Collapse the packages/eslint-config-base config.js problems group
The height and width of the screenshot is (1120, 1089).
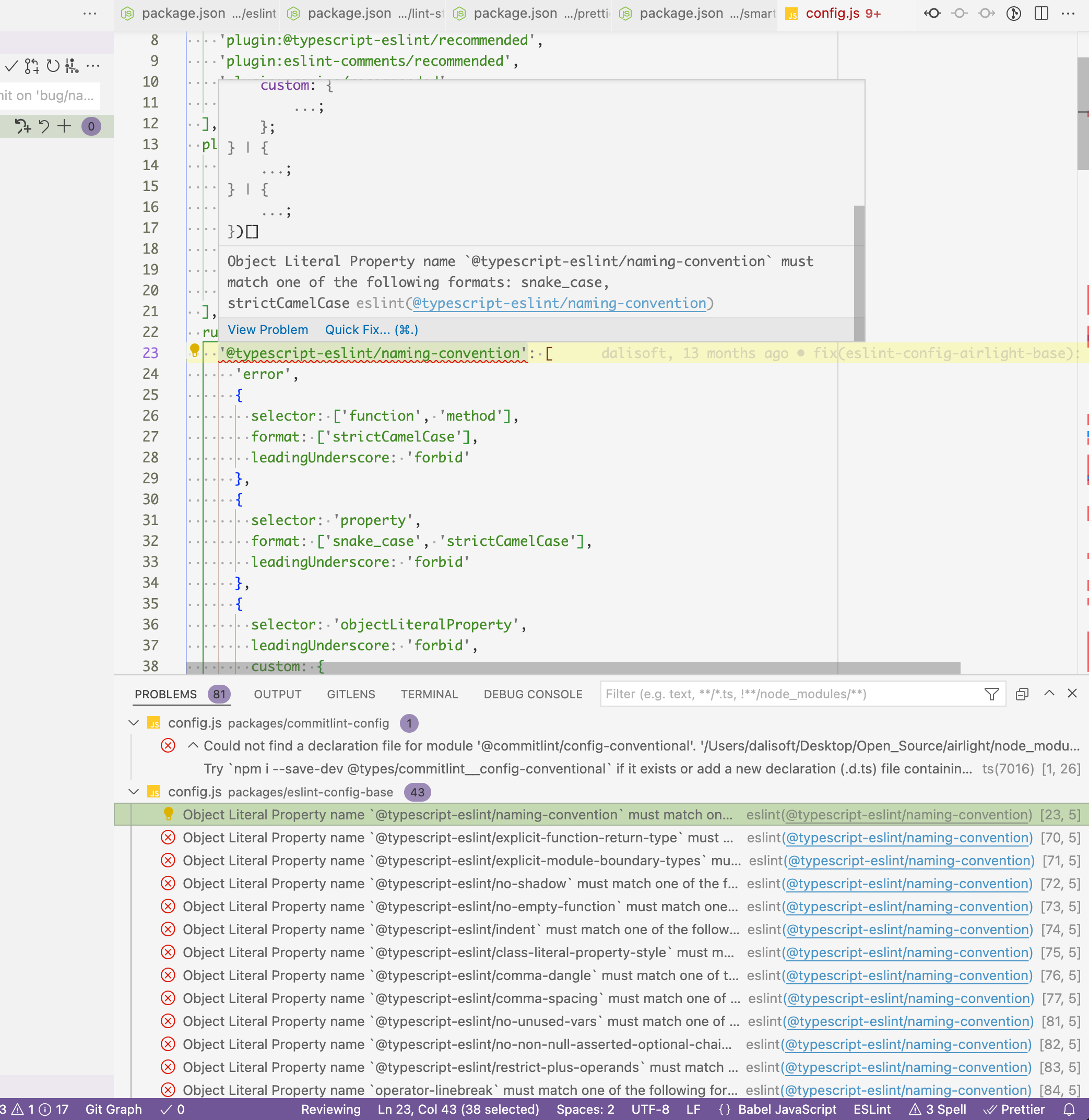tap(134, 792)
